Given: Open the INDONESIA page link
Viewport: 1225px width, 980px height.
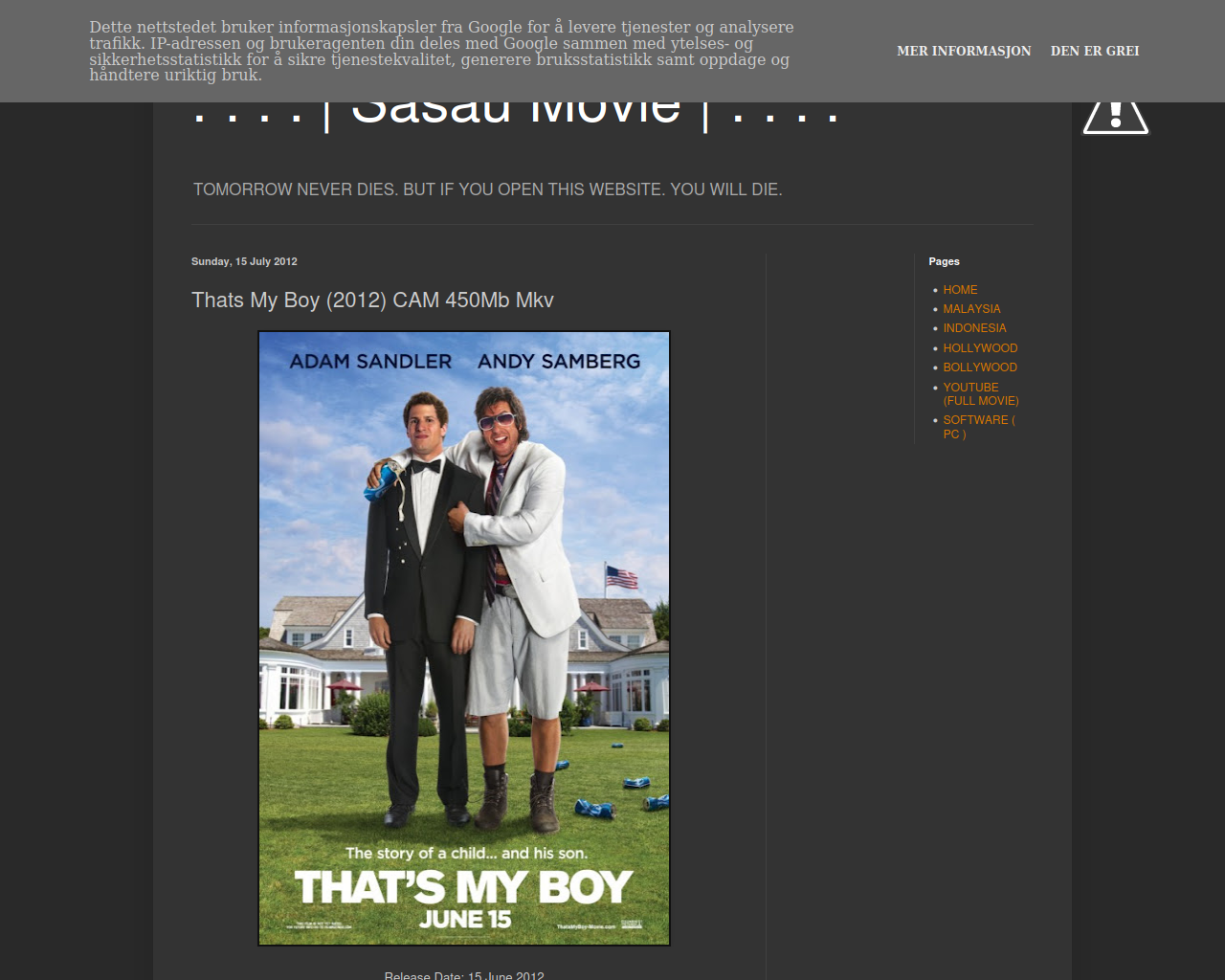Looking at the screenshot, I should tap(974, 328).
